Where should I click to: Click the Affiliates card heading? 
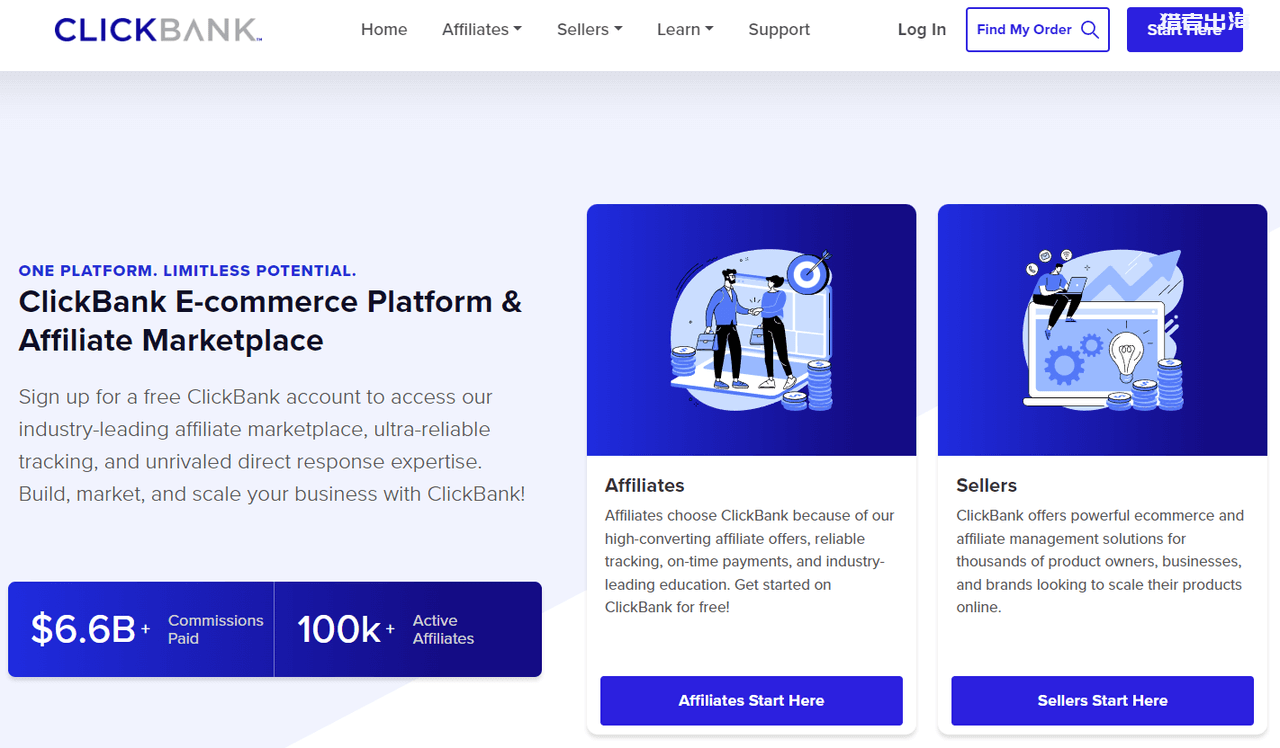(x=645, y=485)
